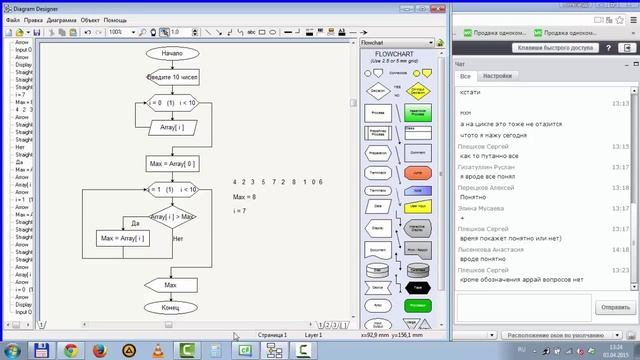Select the right-angle connector tool
Screen dimensions: 640x360
[x=229, y=32]
